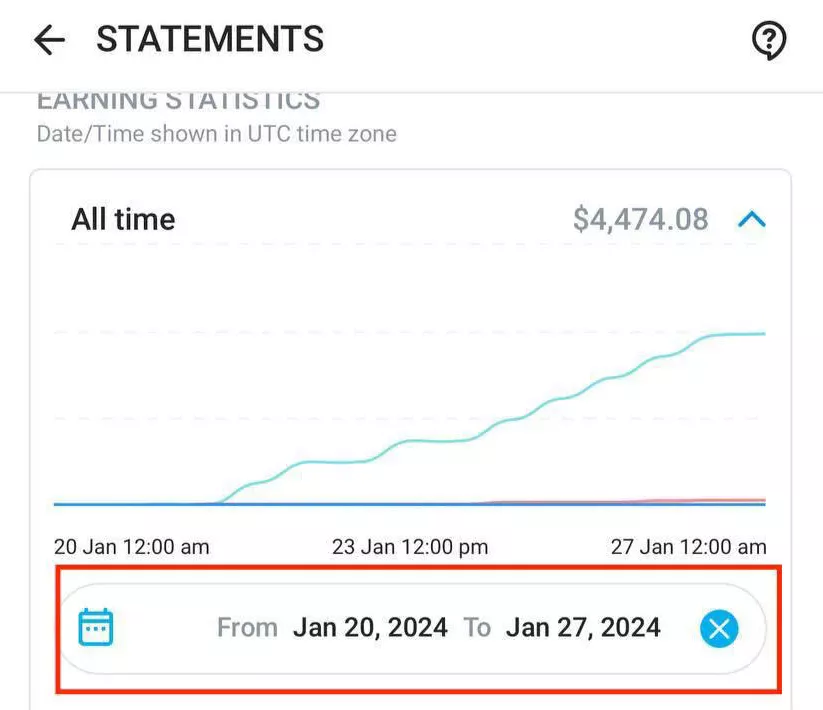The image size is (823, 710).
Task: Tap the Earning Statistics section header
Action: [x=178, y=101]
